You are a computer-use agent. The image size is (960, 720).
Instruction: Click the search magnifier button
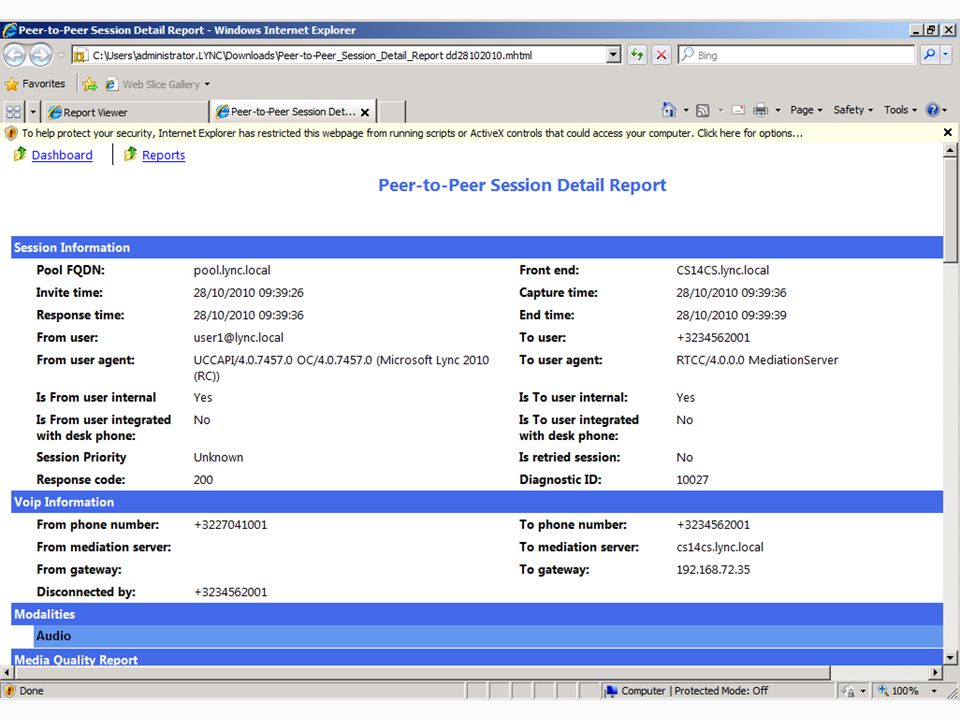(929, 54)
